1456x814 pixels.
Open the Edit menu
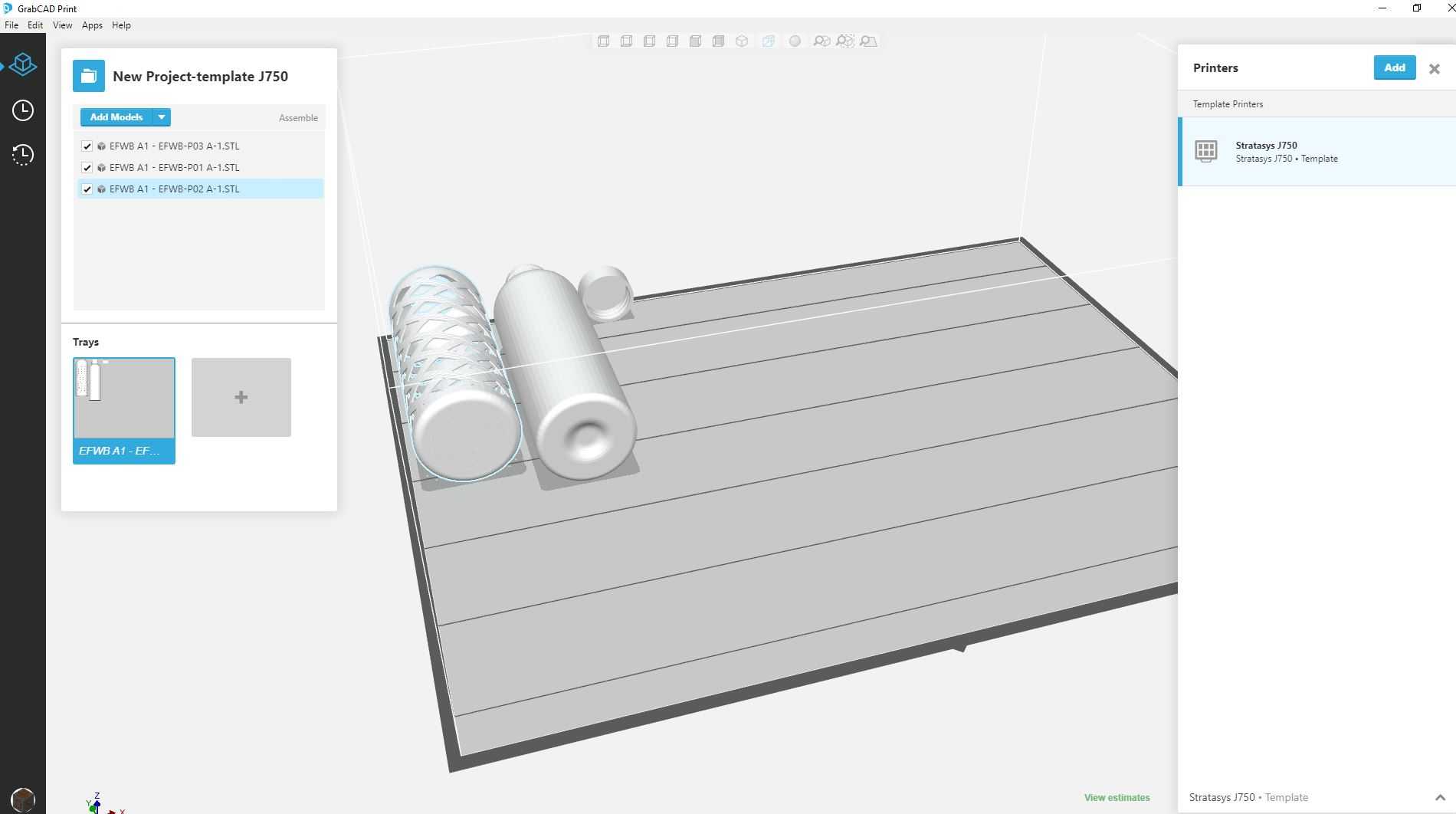pyautogui.click(x=35, y=25)
